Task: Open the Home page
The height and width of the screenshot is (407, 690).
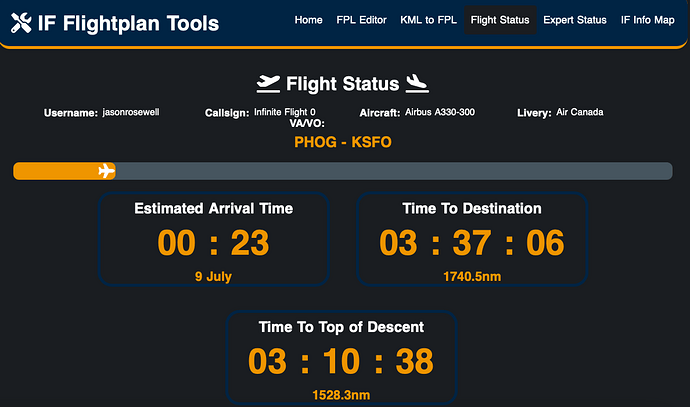Action: 309,20
